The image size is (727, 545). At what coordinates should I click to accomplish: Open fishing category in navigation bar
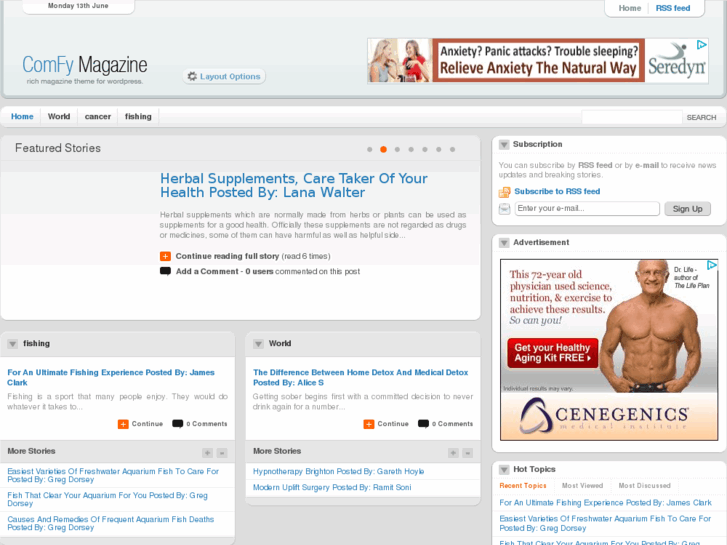138,116
